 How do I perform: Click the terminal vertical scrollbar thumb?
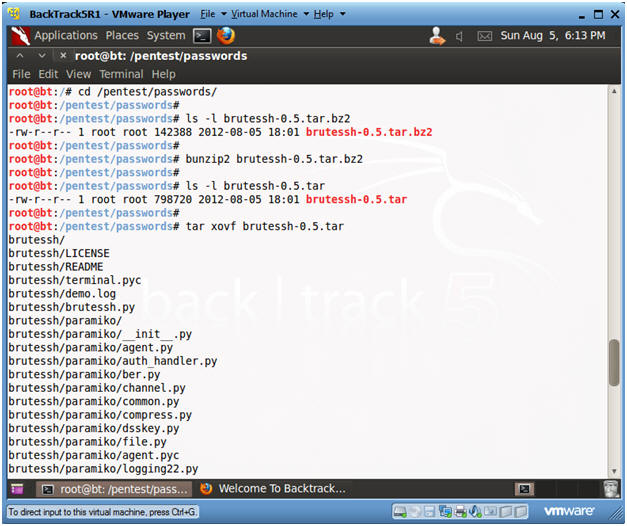614,362
